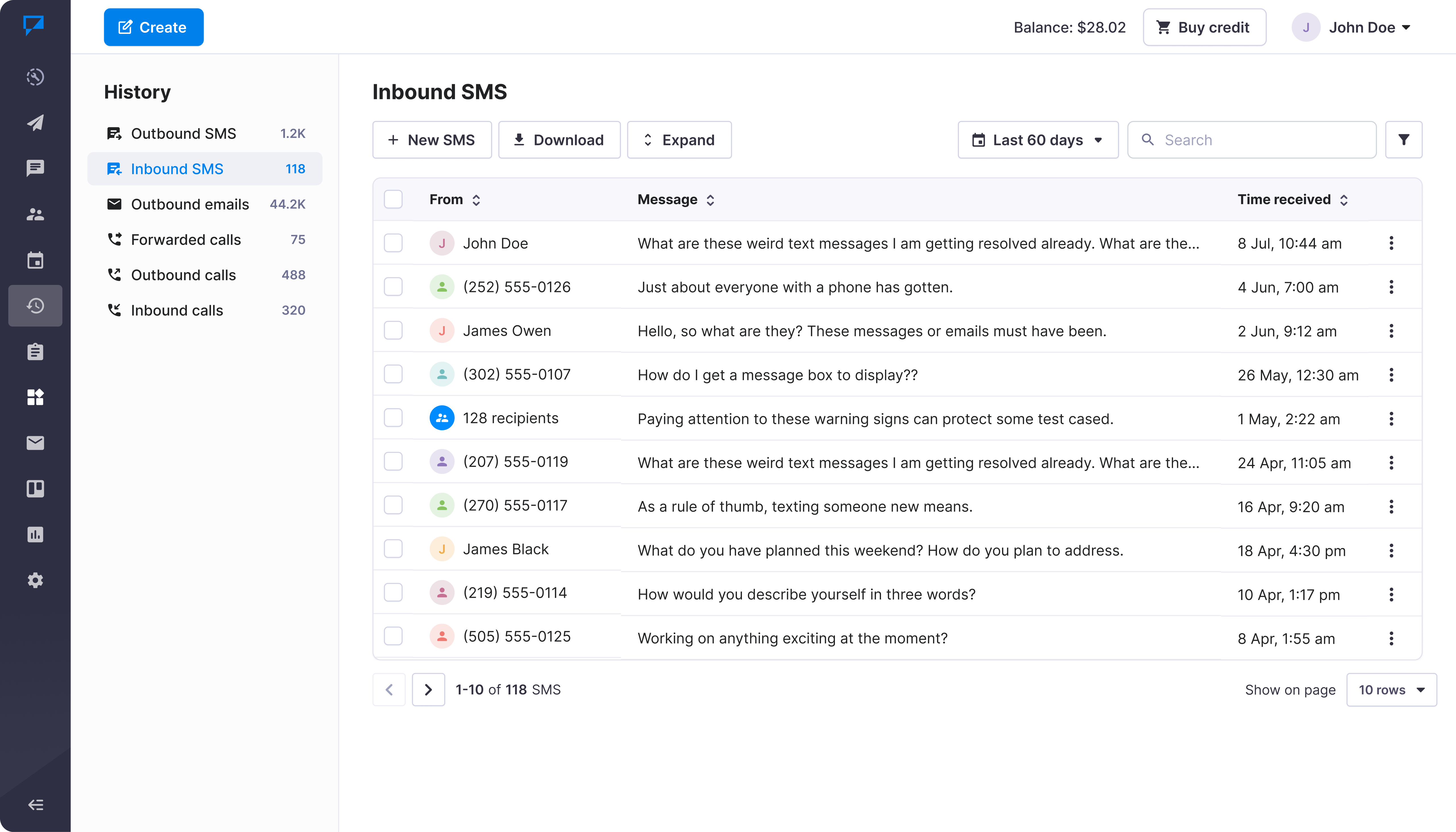Screen dimensions: 1456x832
Task: Click into the Search field
Action: pos(1252,139)
